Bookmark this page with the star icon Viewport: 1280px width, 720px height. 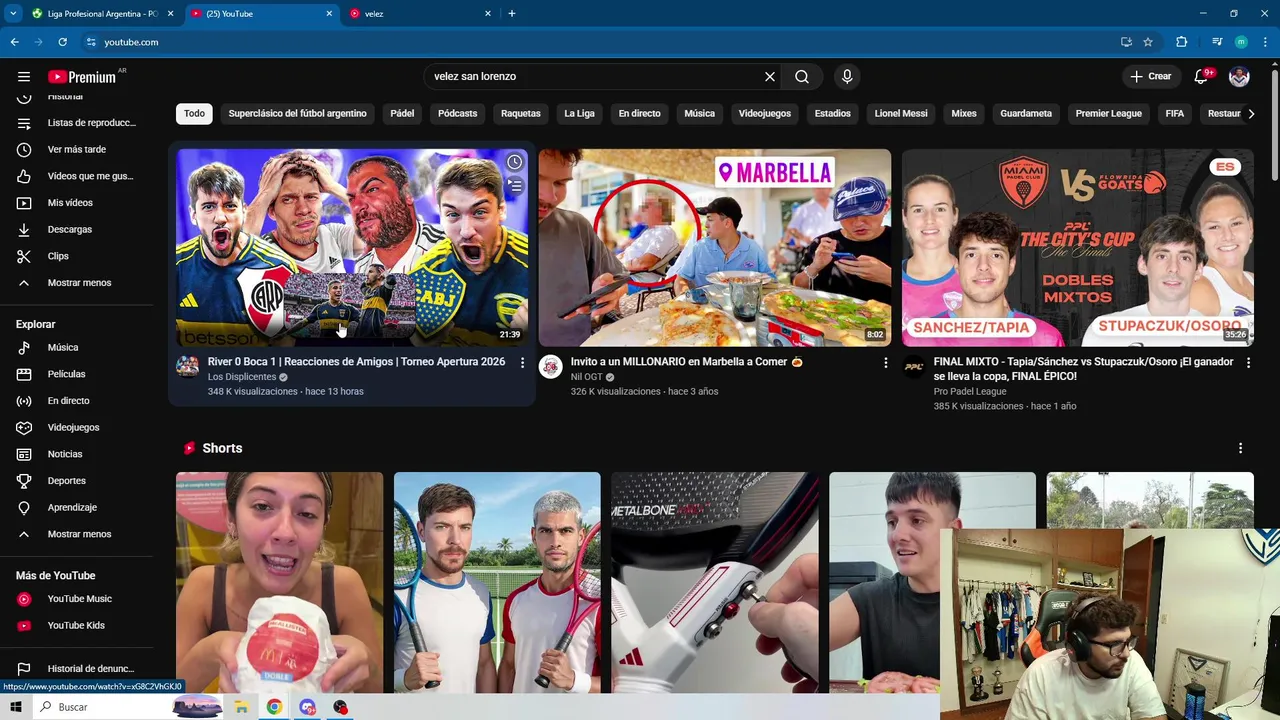point(1148,42)
